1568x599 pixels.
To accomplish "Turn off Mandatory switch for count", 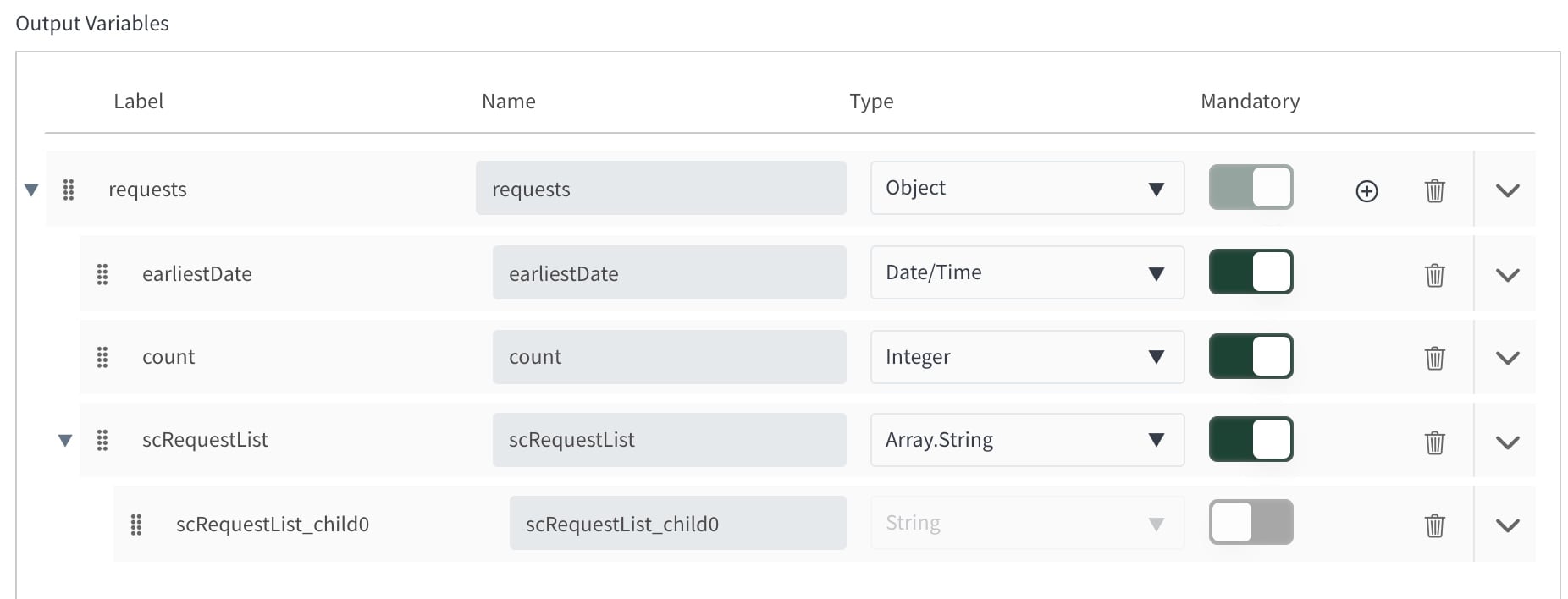I will click(1251, 356).
